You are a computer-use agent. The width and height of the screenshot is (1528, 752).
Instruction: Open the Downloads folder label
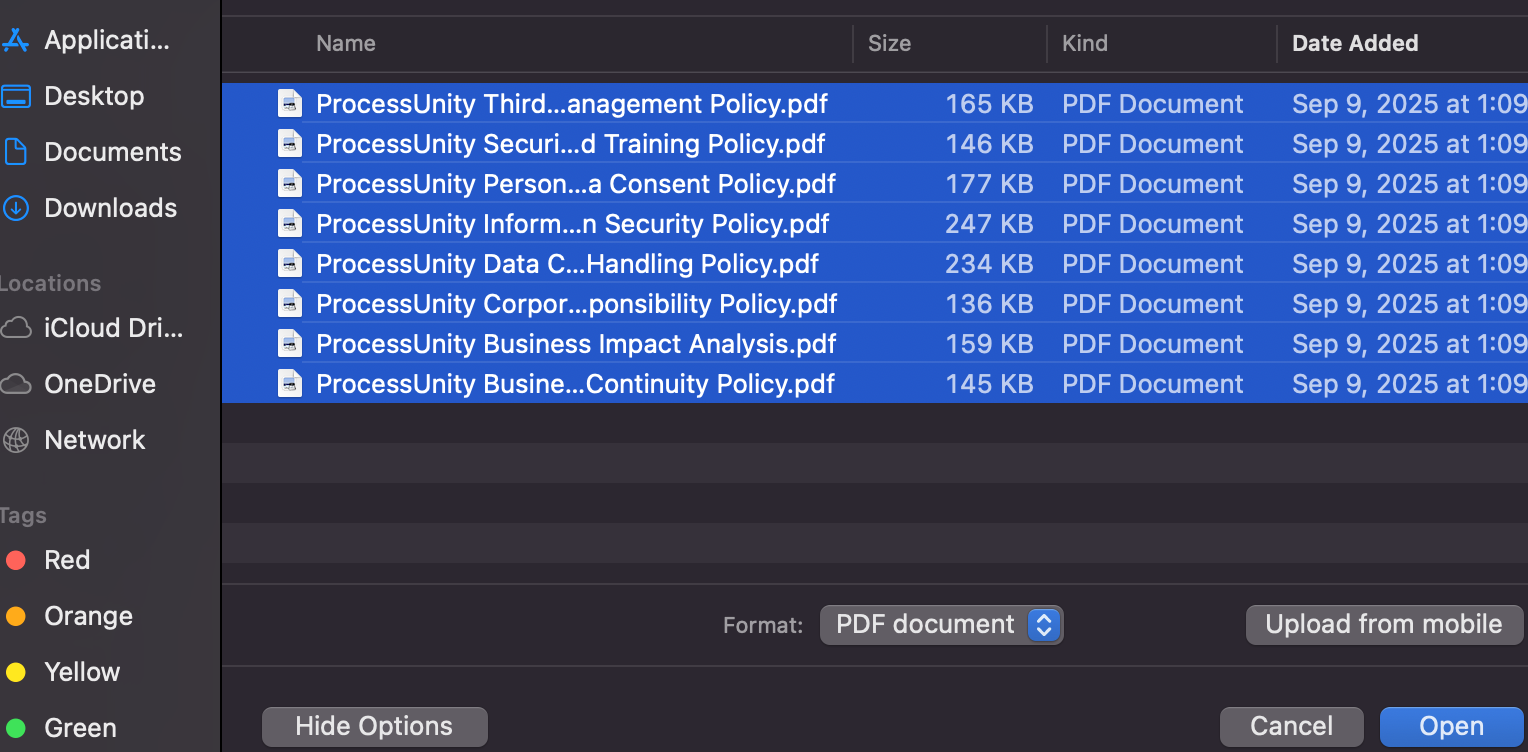pyautogui.click(x=111, y=208)
